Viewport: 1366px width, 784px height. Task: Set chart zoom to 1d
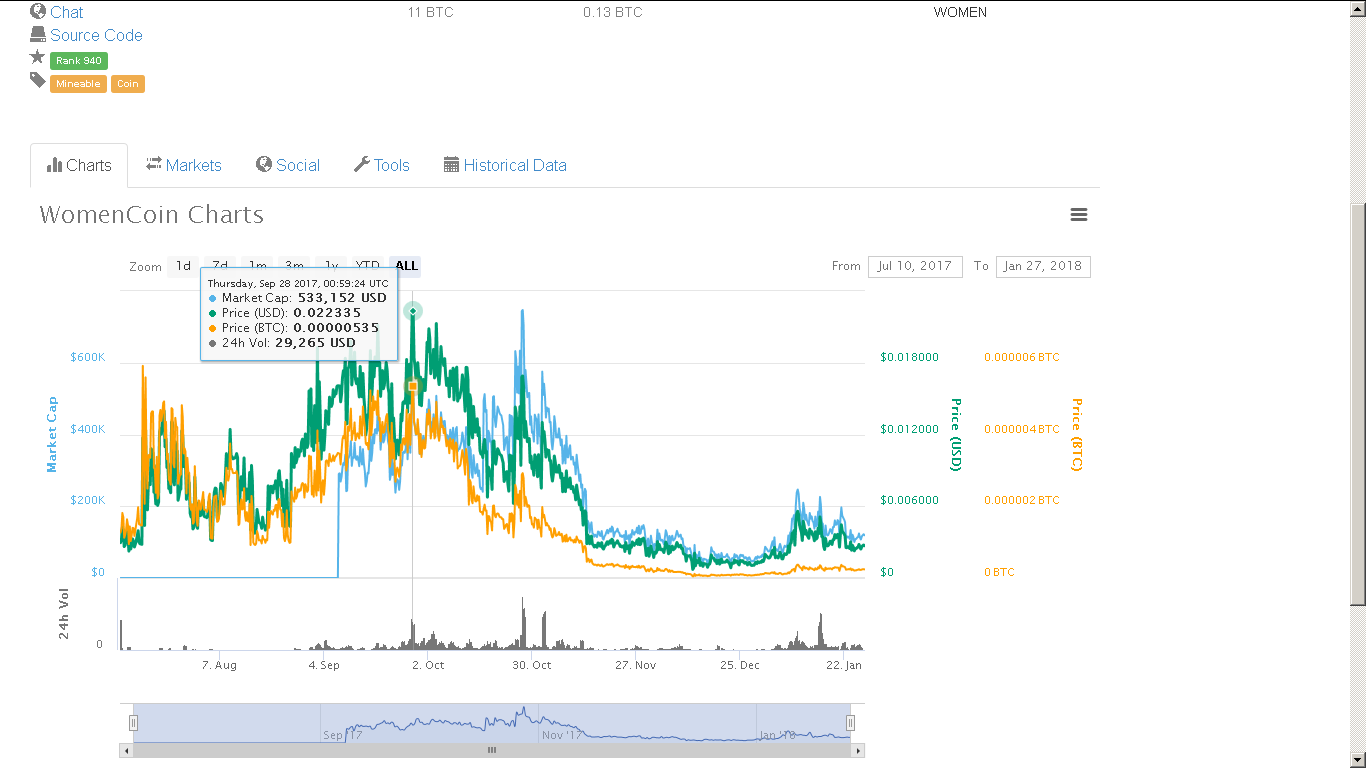[x=183, y=266]
